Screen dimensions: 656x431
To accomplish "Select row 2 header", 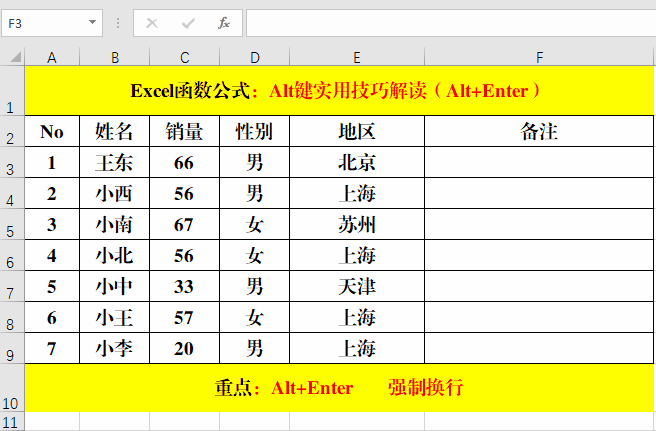I will (12, 131).
